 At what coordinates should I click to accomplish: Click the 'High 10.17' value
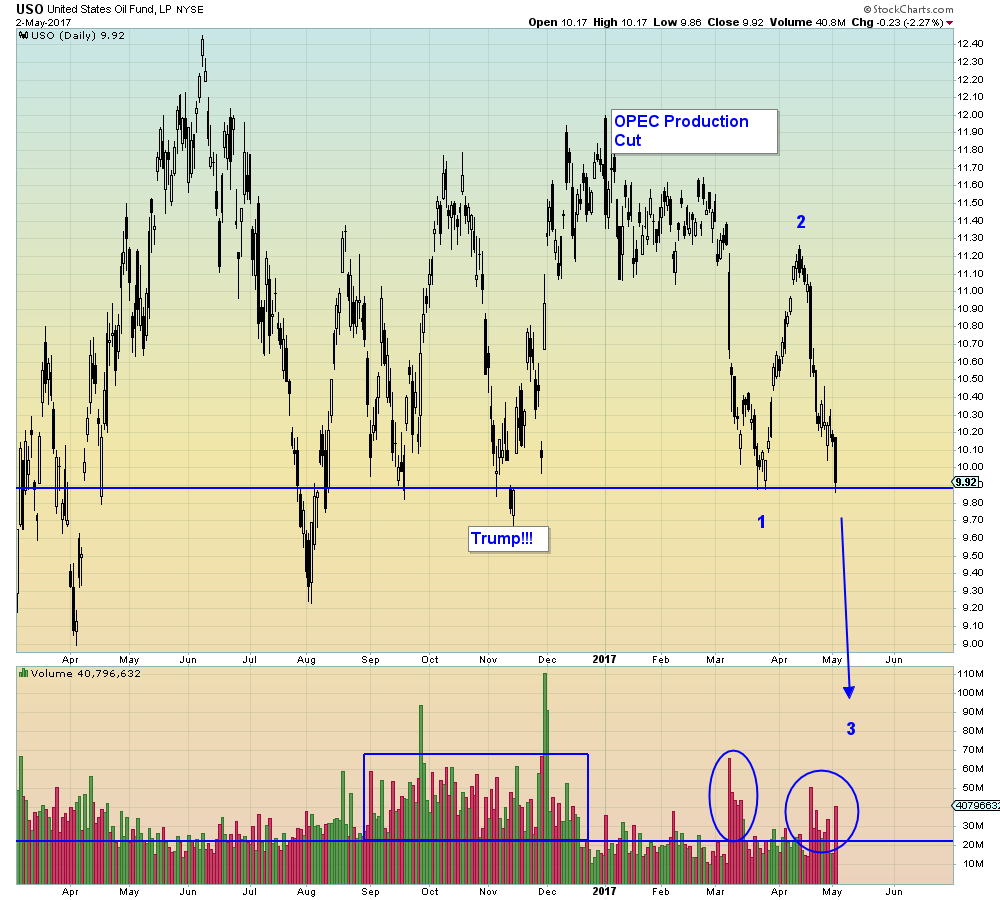coord(620,22)
